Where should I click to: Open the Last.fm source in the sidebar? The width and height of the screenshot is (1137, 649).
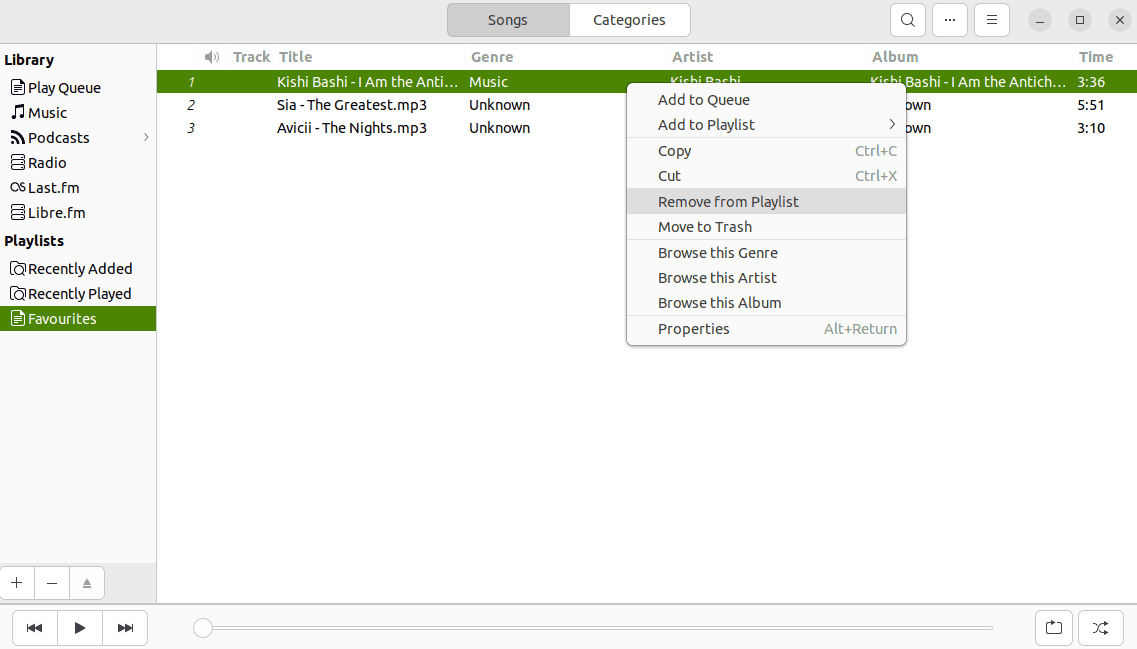click(x=54, y=187)
